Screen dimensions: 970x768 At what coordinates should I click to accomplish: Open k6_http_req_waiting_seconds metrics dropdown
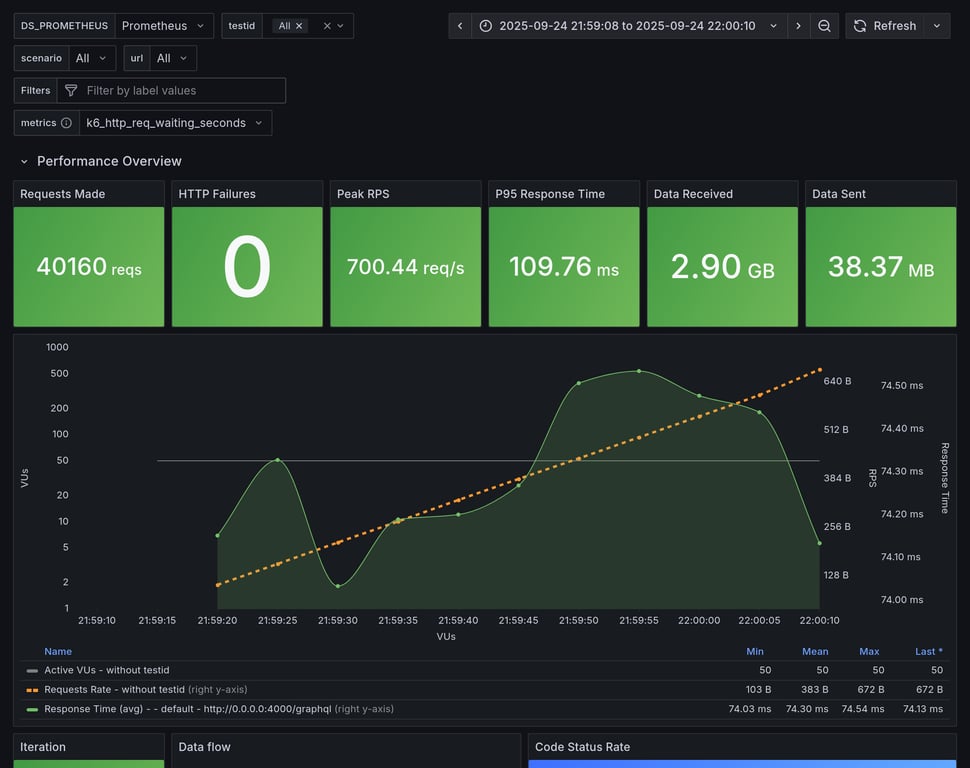(175, 123)
